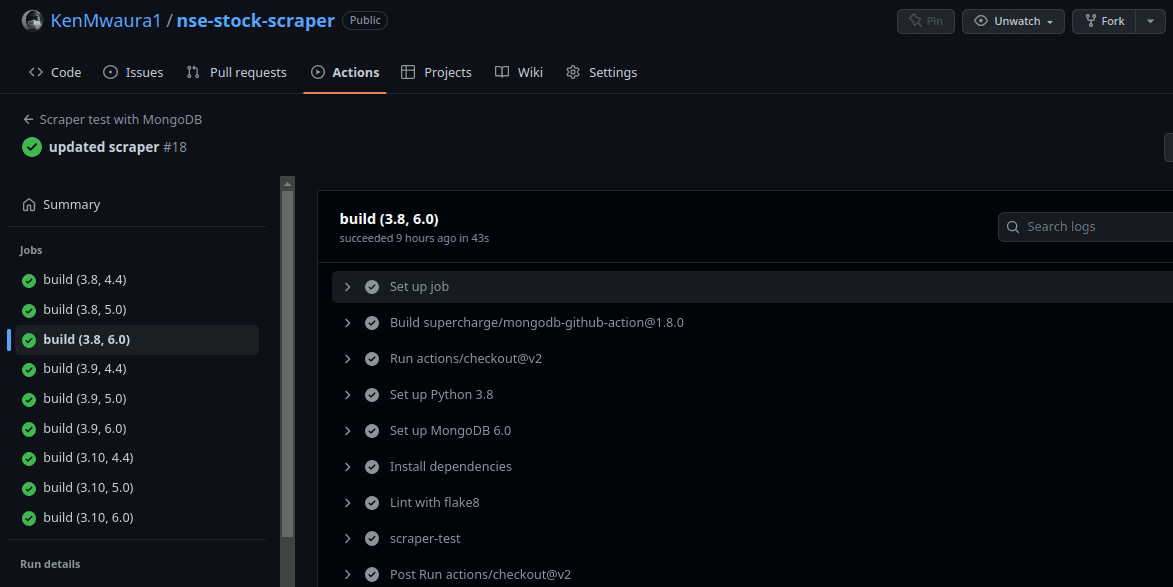
Task: Click the sidebar vertical scrollbar
Action: [288, 360]
